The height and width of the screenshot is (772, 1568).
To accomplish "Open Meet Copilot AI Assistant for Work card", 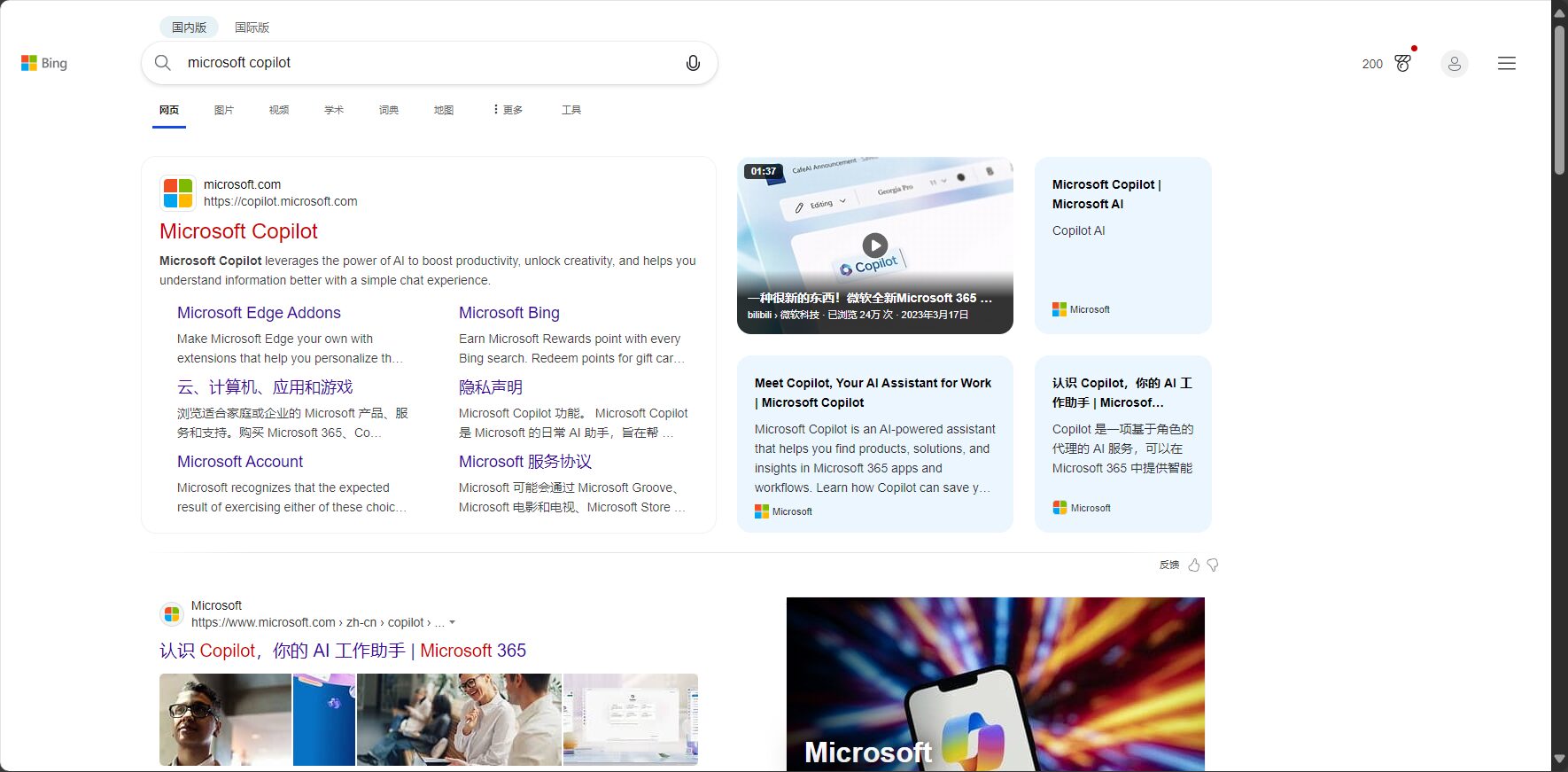I will coord(874,444).
